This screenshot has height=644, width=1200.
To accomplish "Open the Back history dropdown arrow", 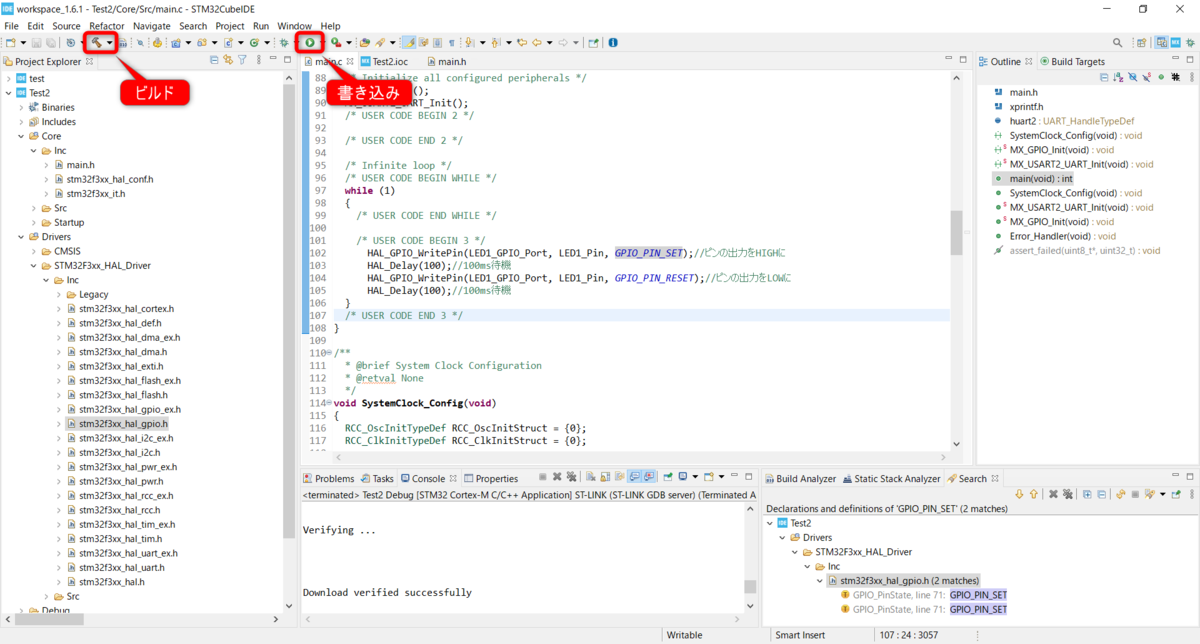I will point(548,42).
